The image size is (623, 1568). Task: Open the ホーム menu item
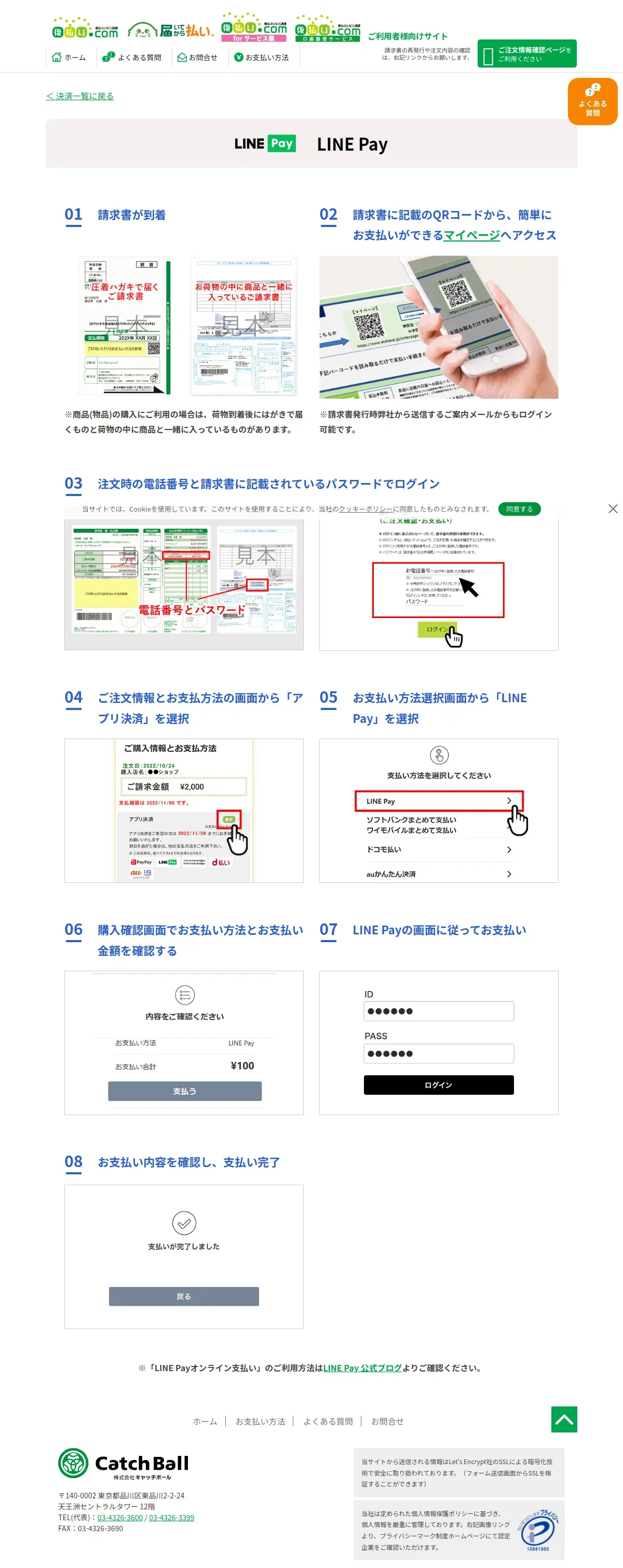[69, 57]
